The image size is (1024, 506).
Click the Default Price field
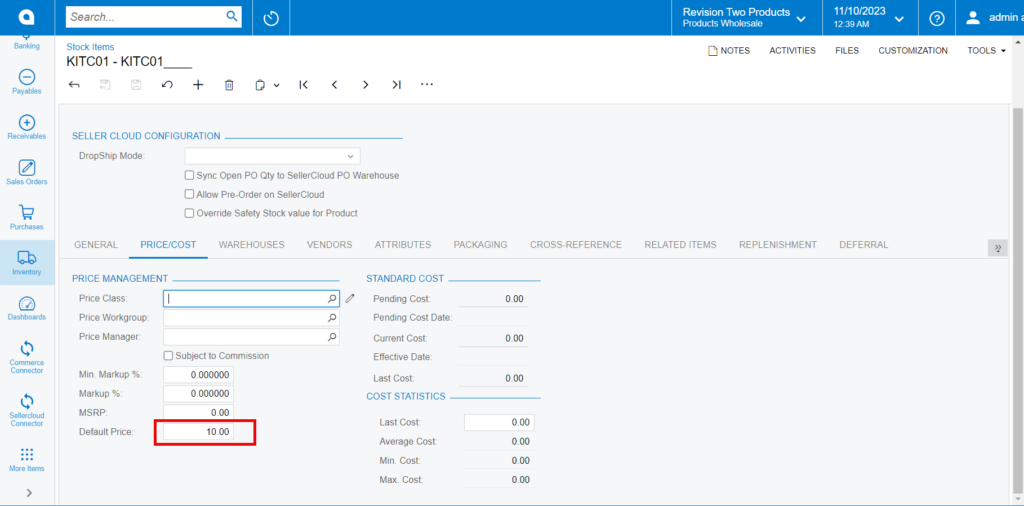(x=199, y=432)
